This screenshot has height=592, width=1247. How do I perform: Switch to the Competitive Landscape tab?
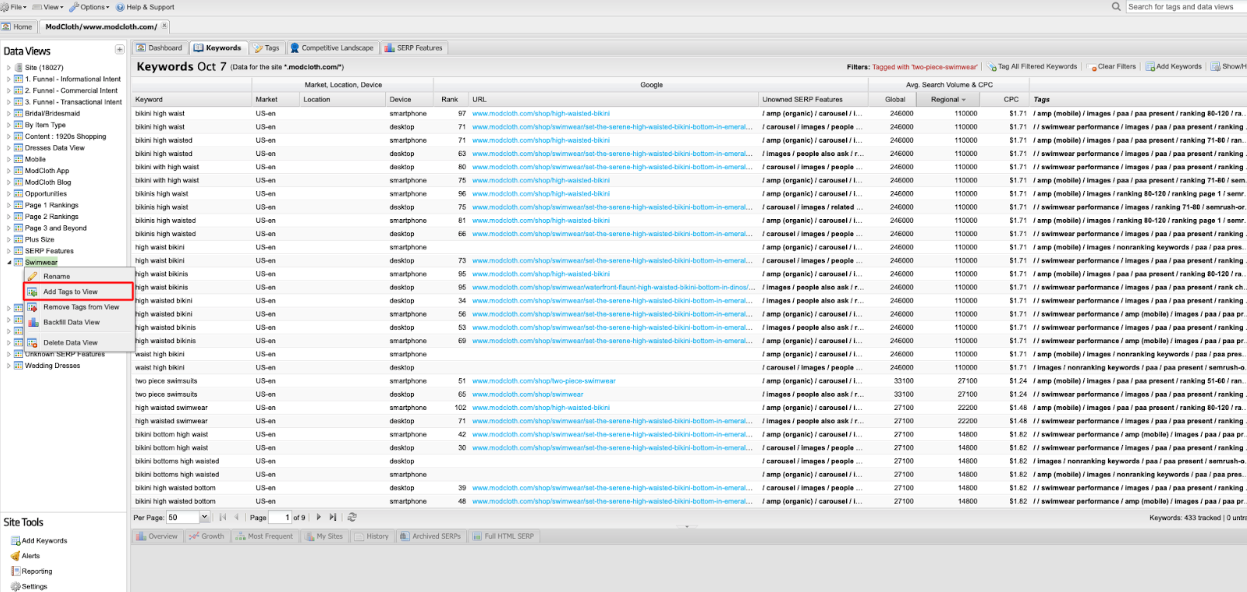pyautogui.click(x=331, y=47)
